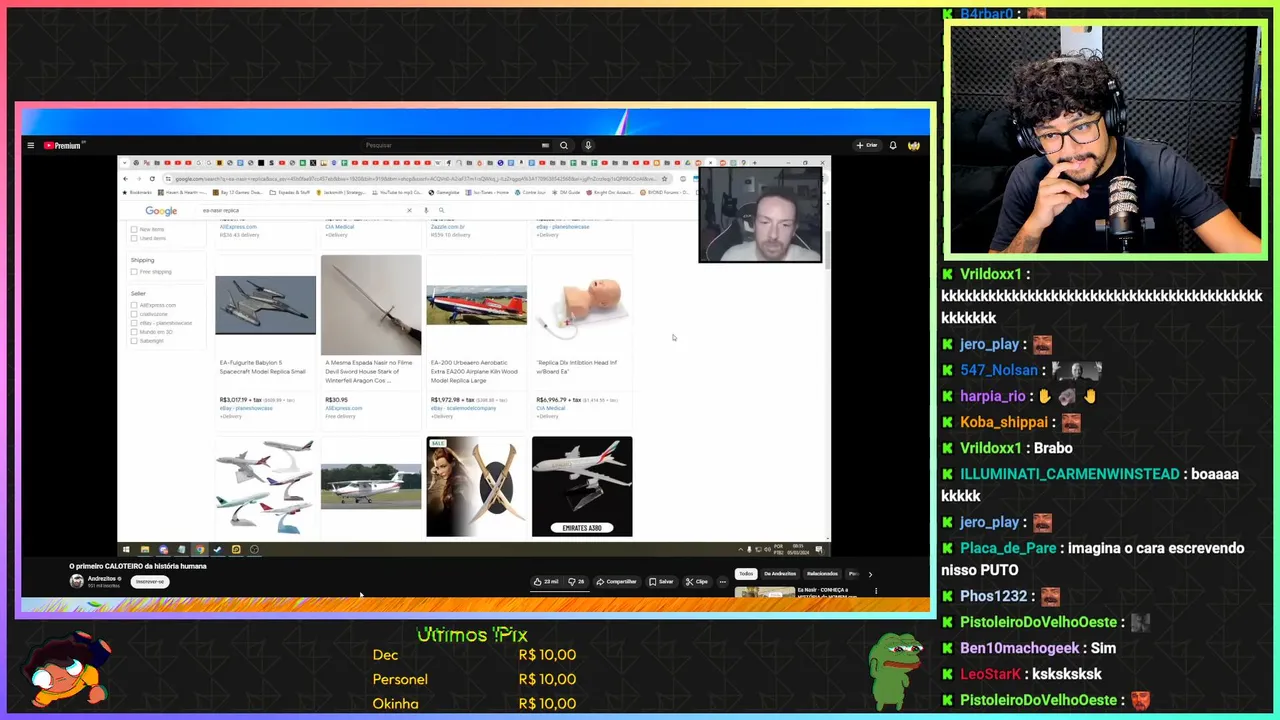Image resolution: width=1280 pixels, height=720 pixels.
Task: Click chat username Vrildoxx1 saying Brabo
Action: click(x=991, y=448)
